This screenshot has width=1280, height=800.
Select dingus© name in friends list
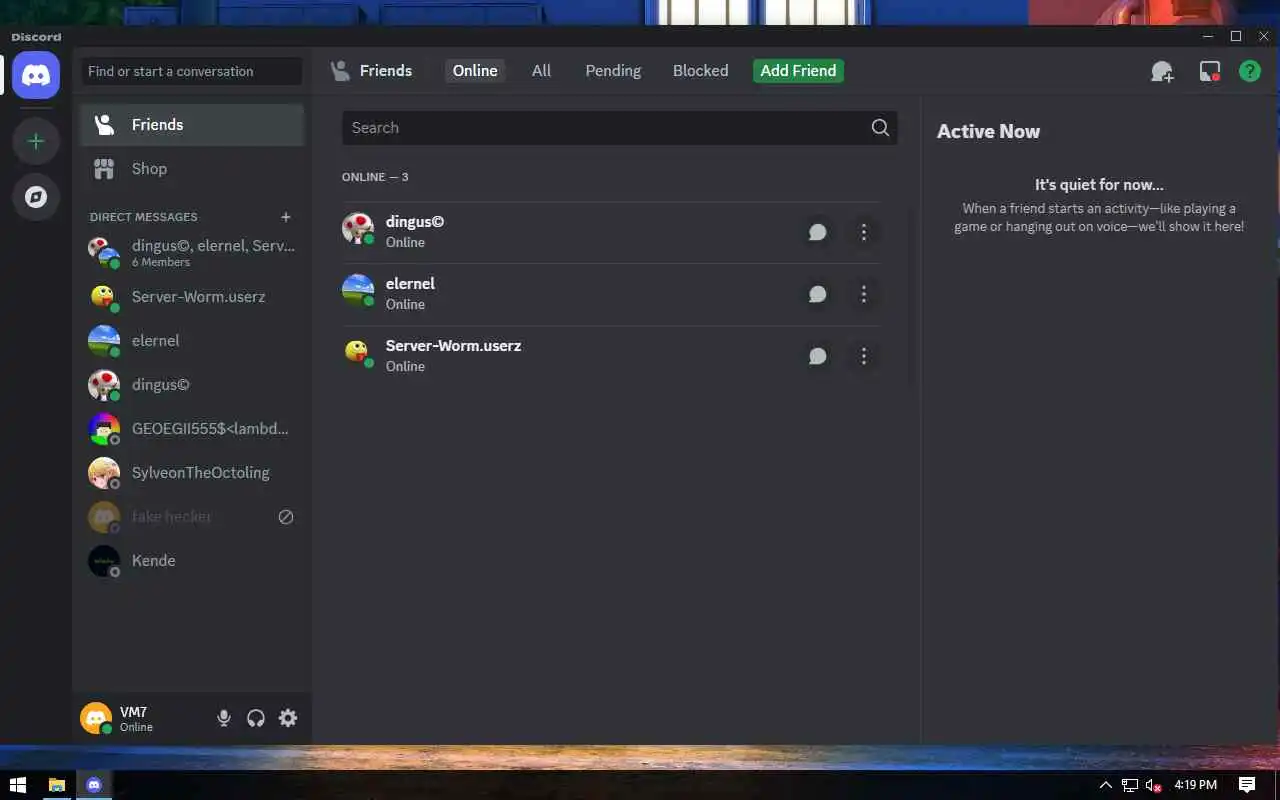coord(415,222)
